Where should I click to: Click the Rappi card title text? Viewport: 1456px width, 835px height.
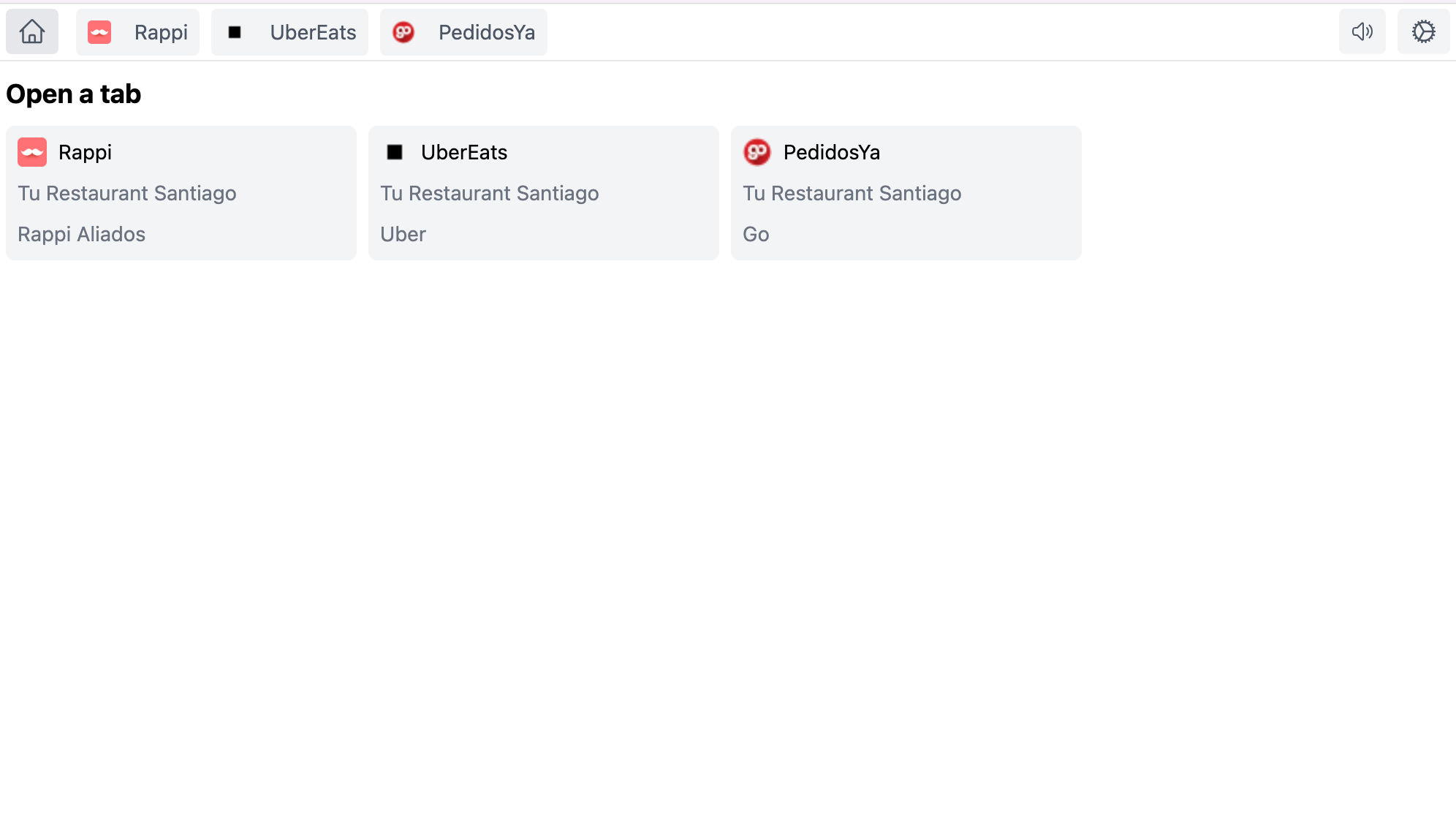coord(85,152)
